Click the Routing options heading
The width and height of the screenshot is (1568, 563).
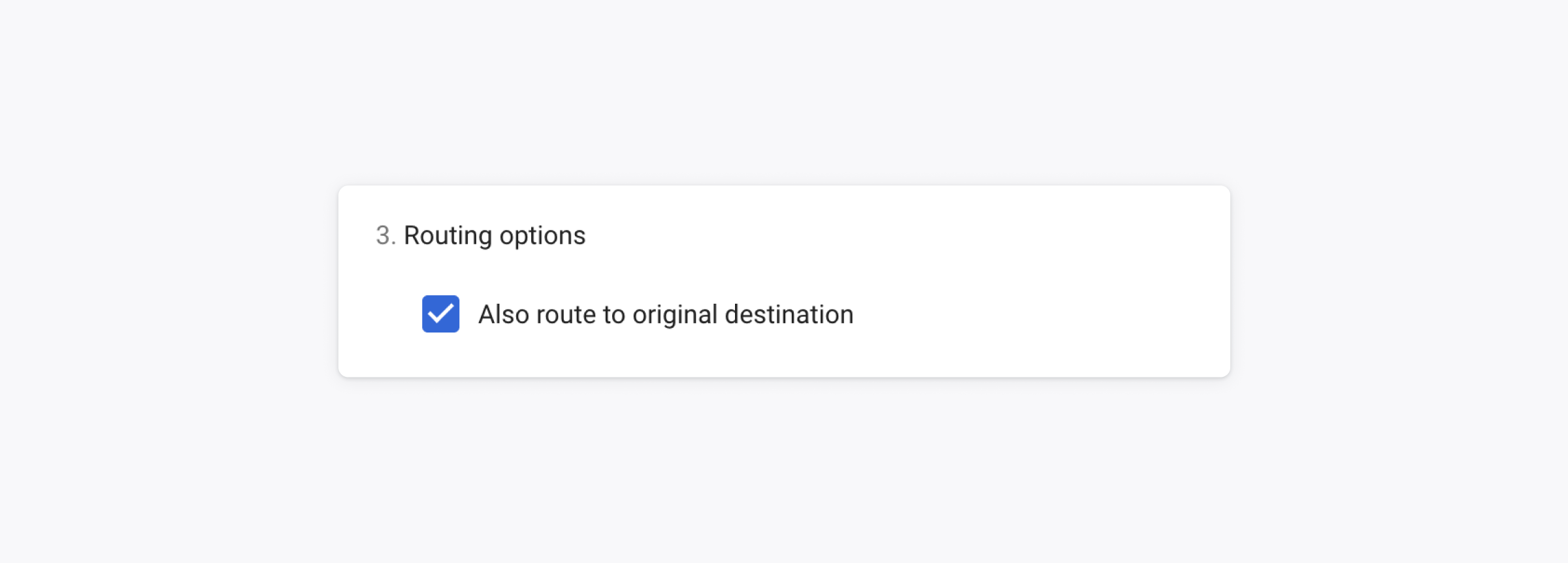[x=495, y=236]
